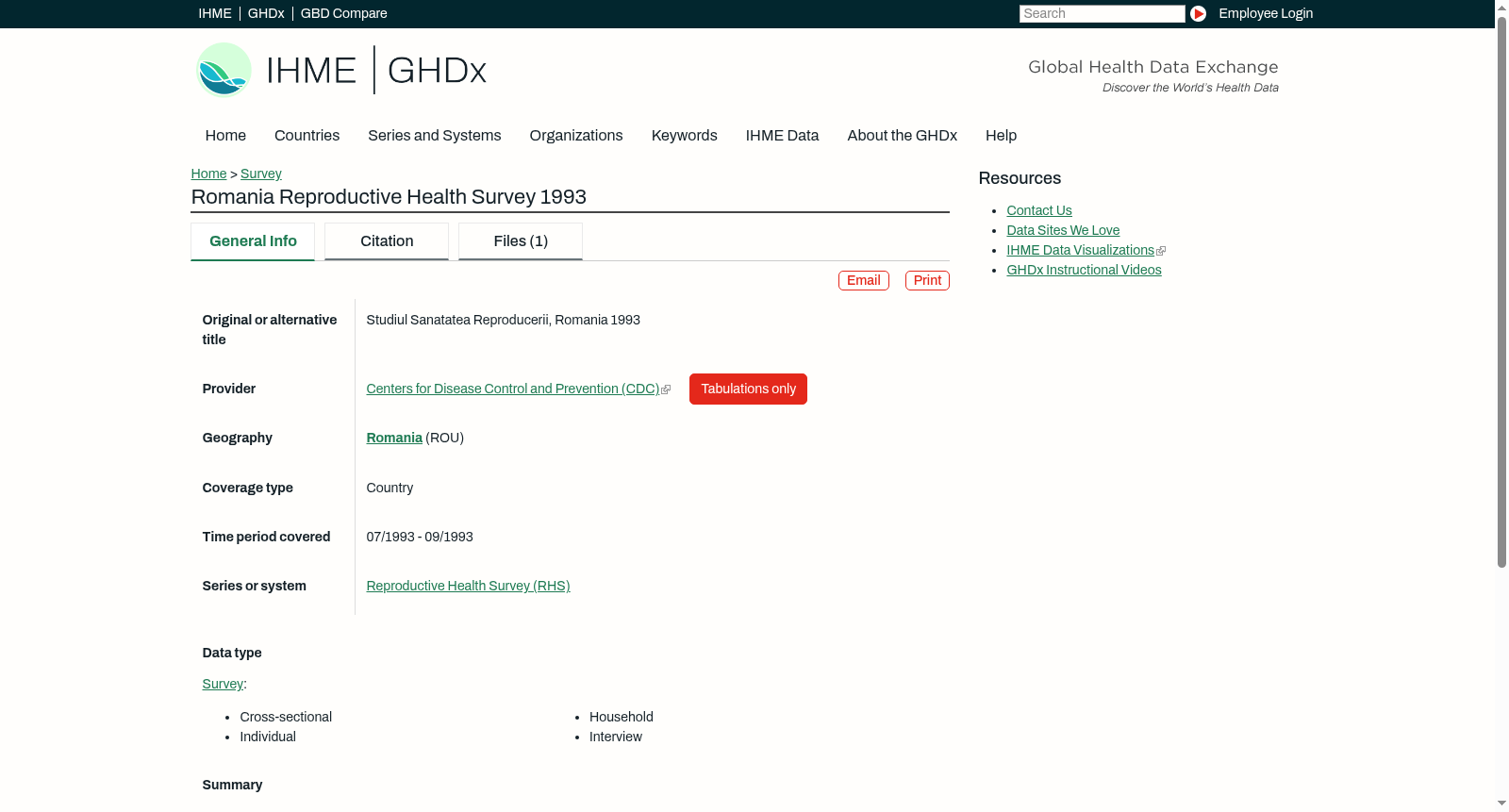Open GBD Compare in top bar
1509x812 pixels.
coord(344,13)
